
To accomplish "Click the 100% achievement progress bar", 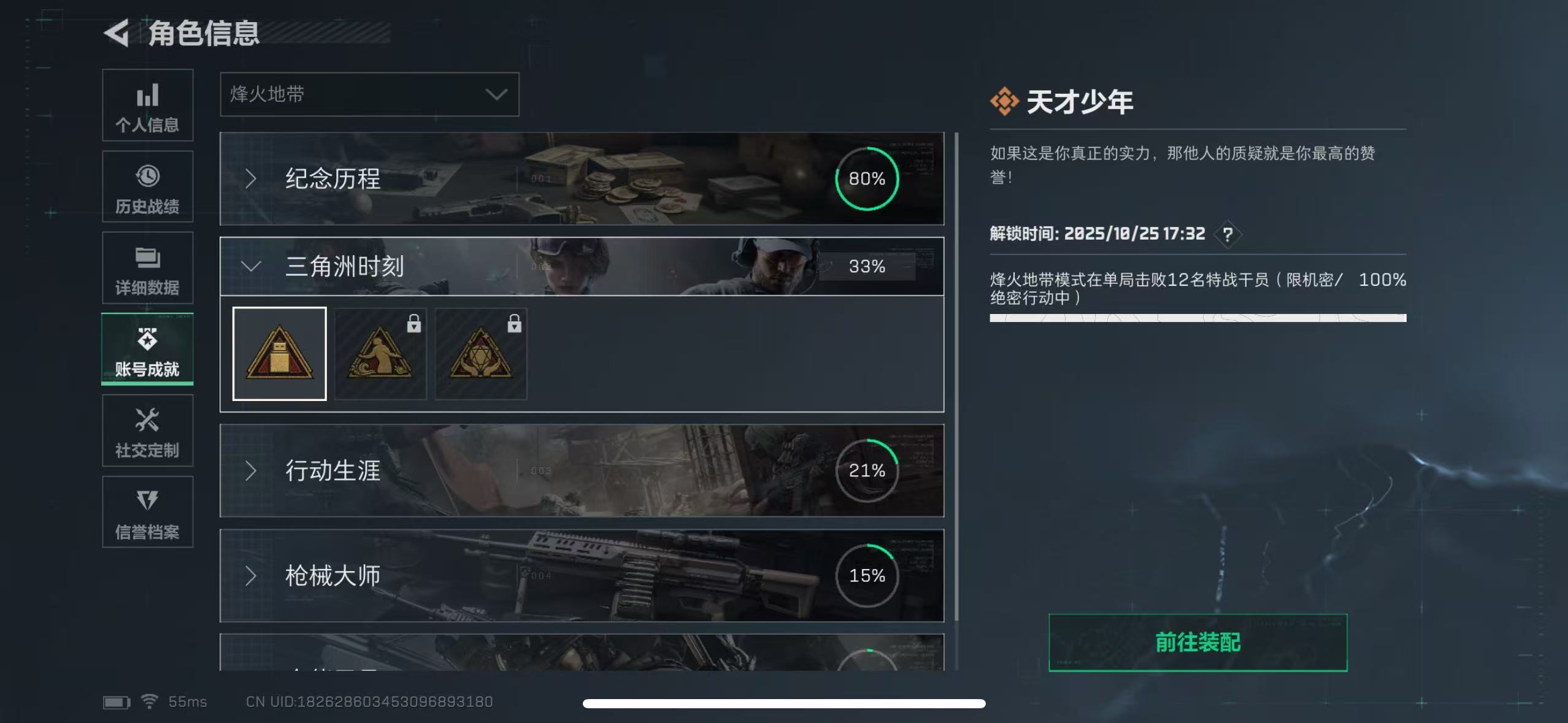I will [x=1197, y=318].
